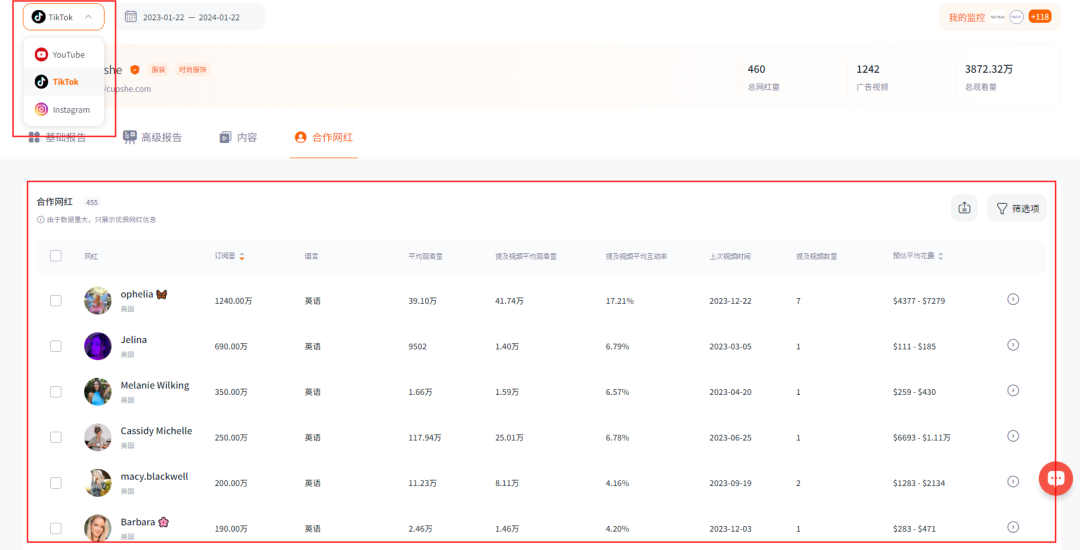1080x550 pixels.
Task: Open the 筛选项 filter button
Action: (x=1017, y=208)
